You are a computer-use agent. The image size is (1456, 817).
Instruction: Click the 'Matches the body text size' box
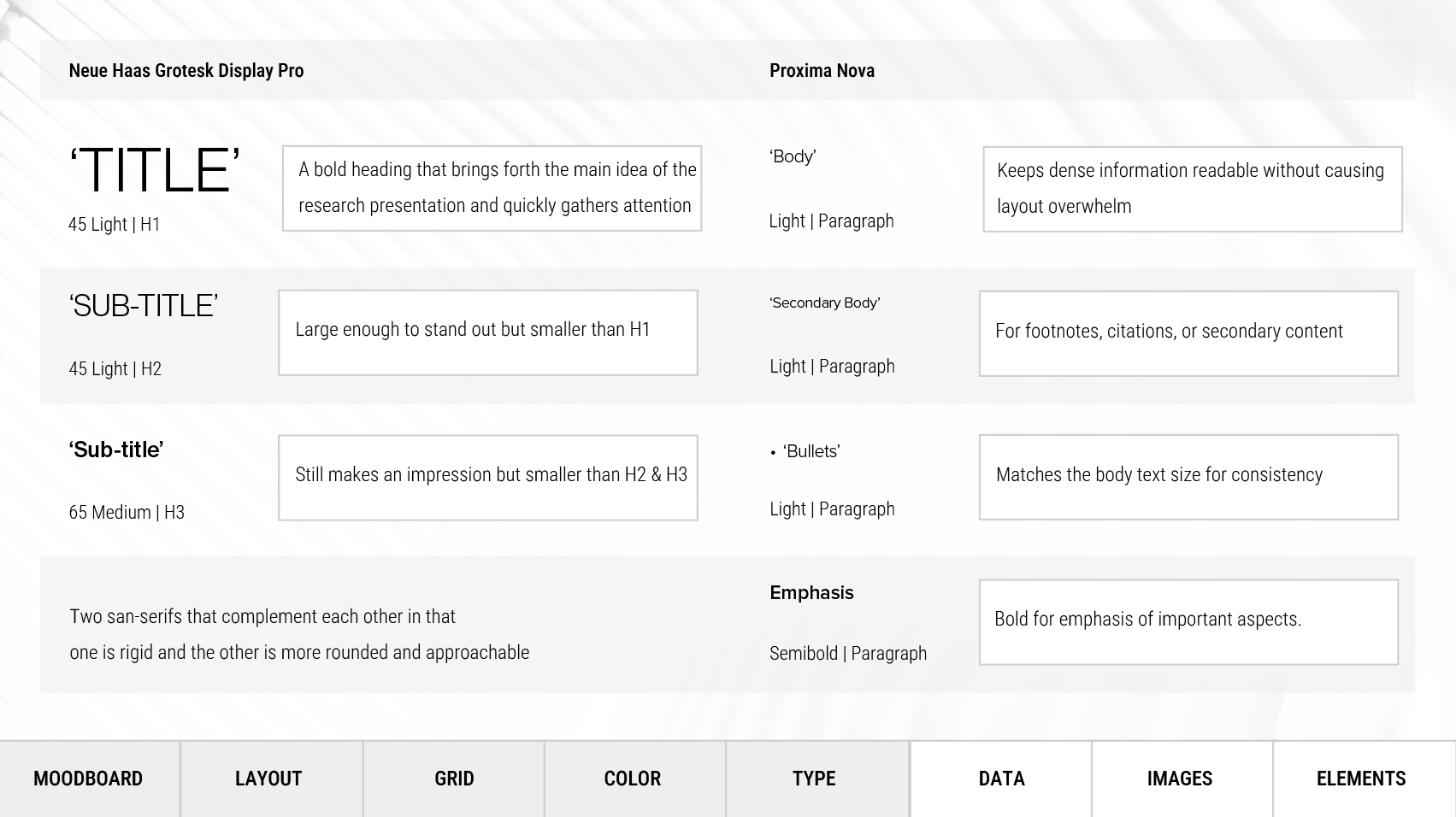[1188, 477]
